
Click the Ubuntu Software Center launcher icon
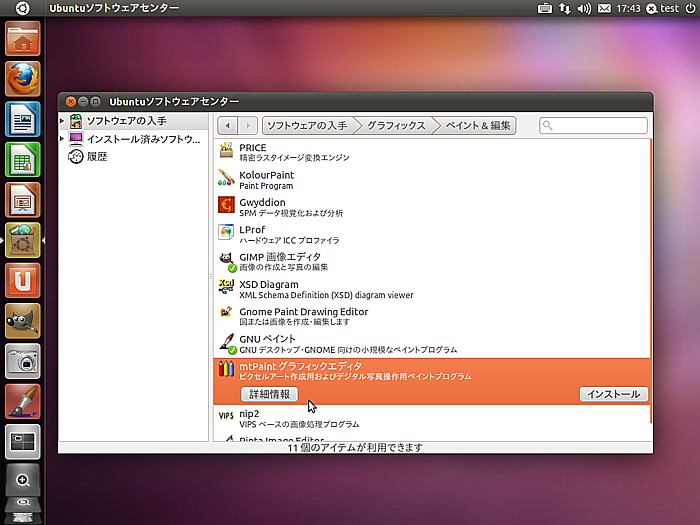(23, 240)
